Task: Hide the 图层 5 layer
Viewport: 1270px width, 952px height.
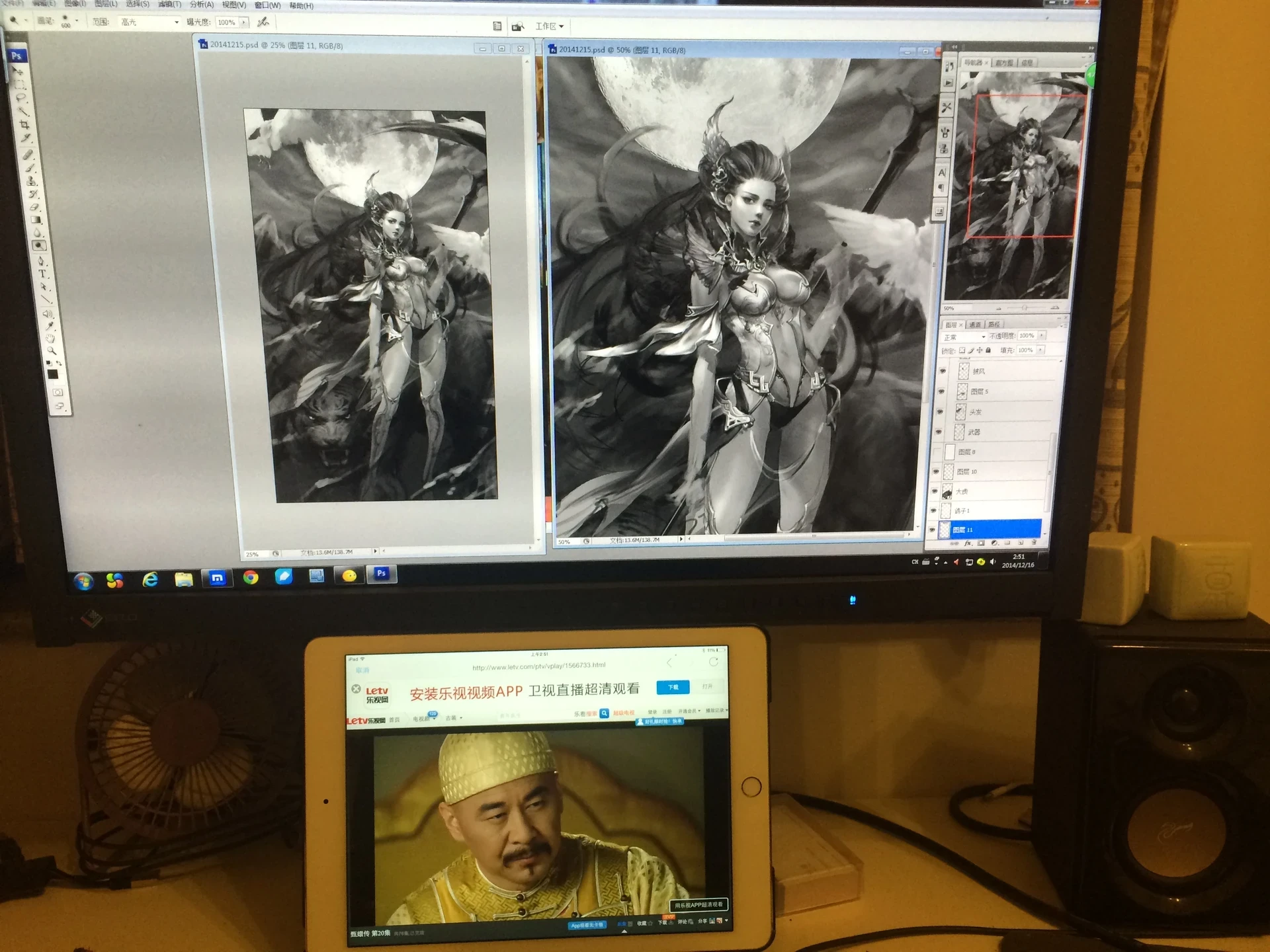Action: [x=941, y=391]
